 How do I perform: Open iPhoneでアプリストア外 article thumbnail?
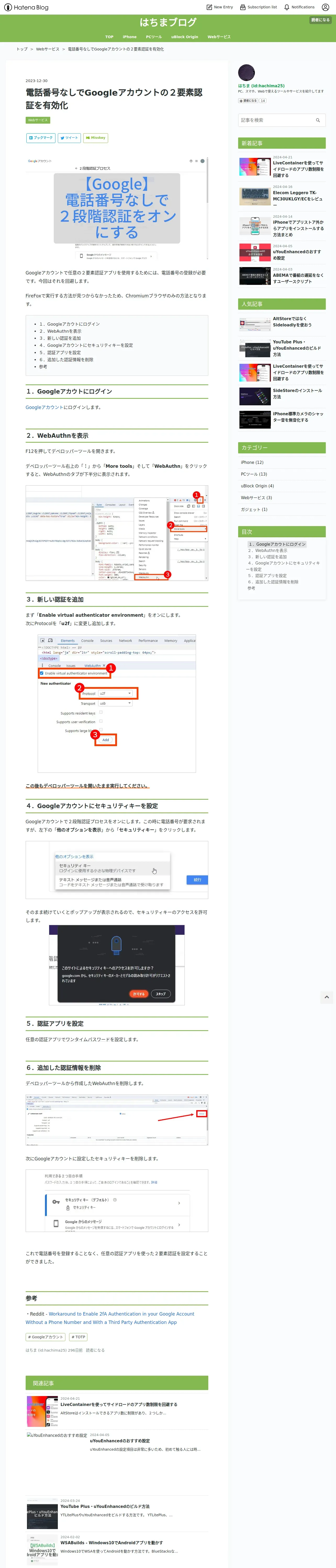tap(254, 226)
